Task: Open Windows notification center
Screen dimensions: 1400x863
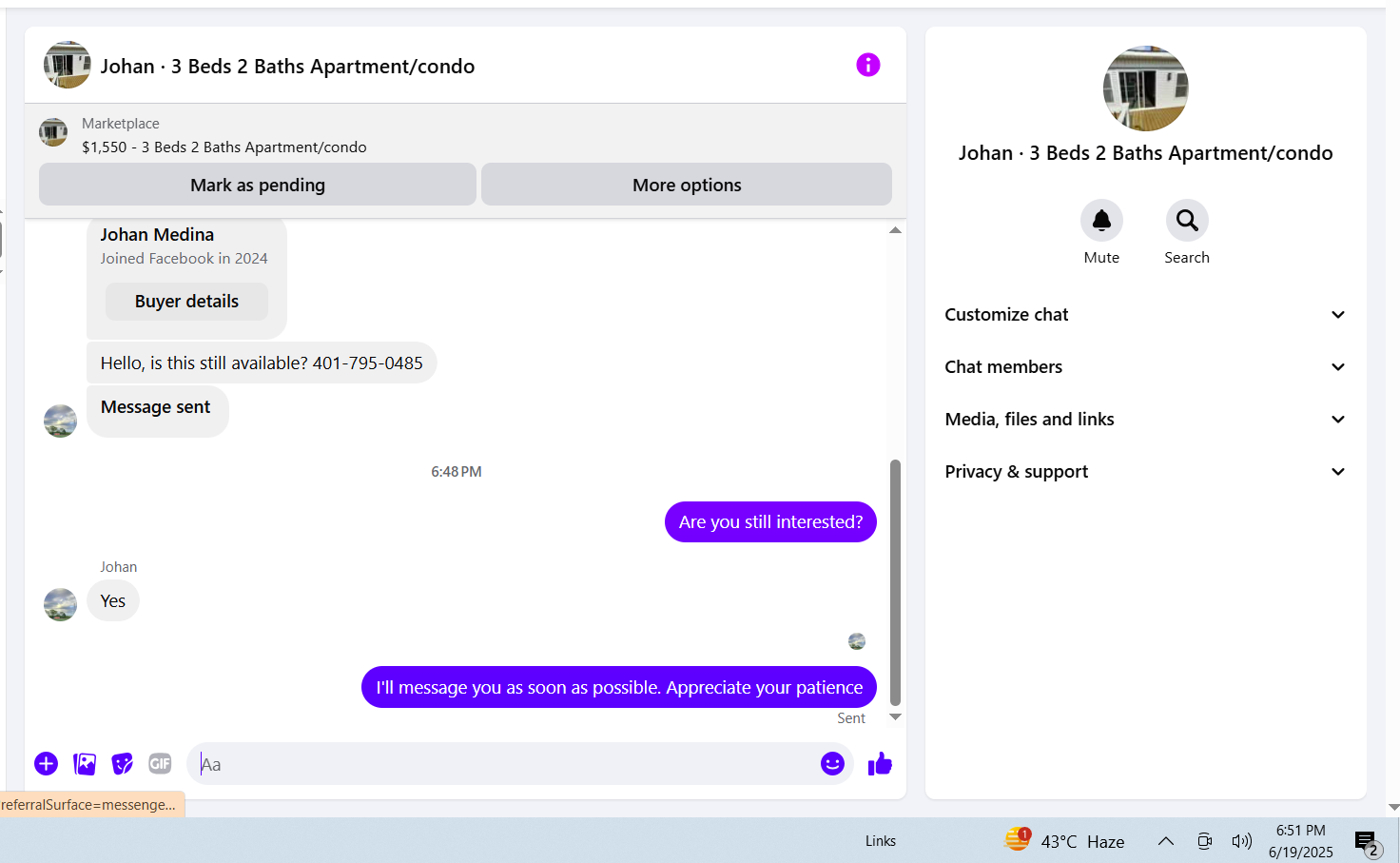Action: click(x=1367, y=842)
